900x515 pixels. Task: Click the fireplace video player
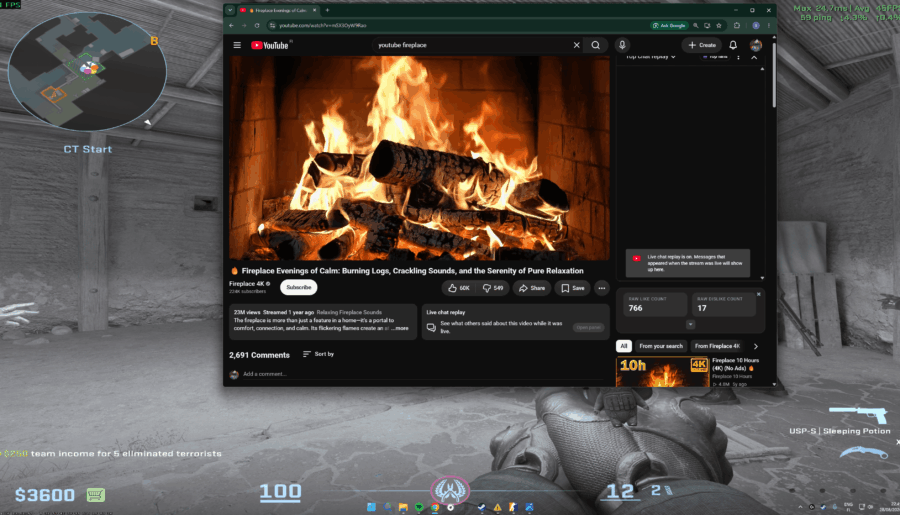coord(419,158)
